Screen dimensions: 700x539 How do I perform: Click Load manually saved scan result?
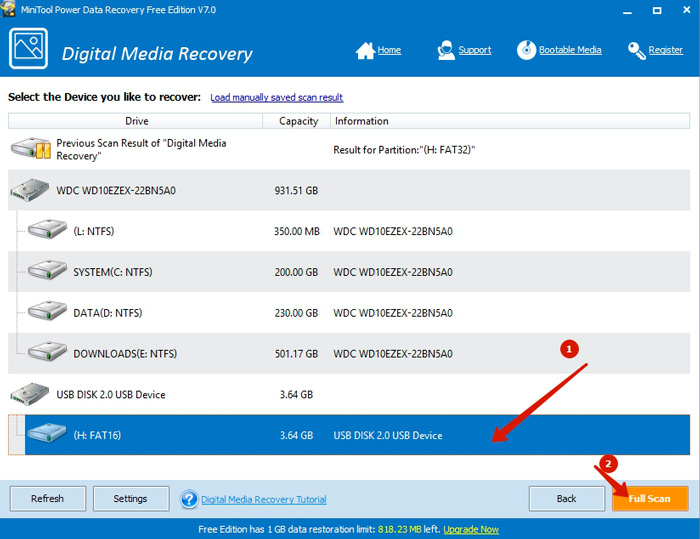277,97
